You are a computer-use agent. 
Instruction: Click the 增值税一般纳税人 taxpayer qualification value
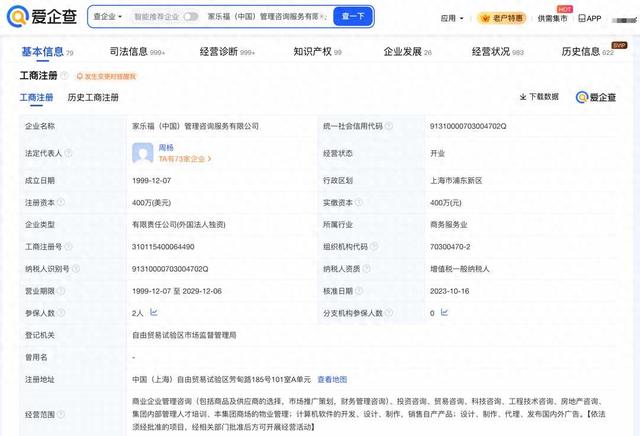460,269
